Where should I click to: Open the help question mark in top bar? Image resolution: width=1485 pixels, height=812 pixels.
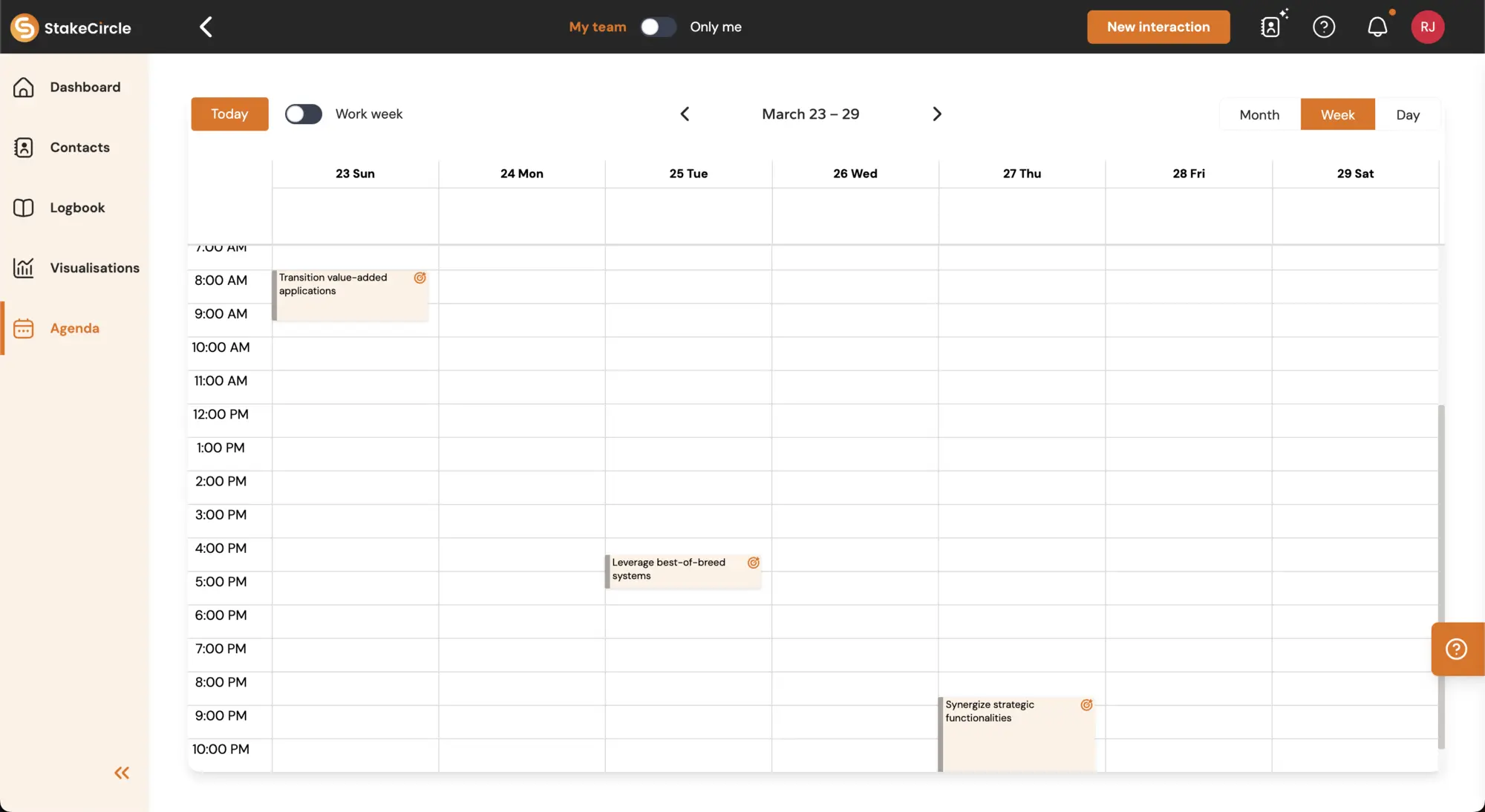click(1324, 27)
